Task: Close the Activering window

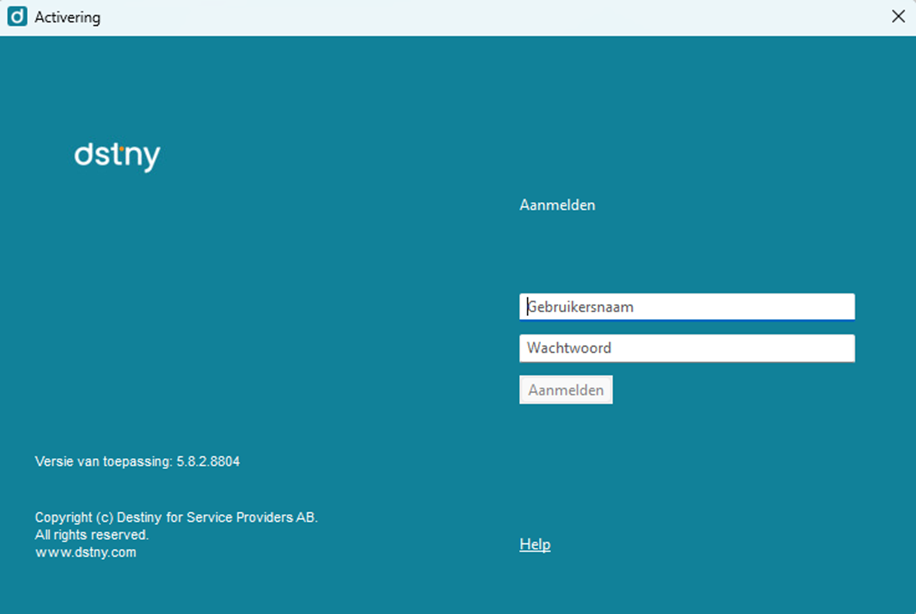Action: [x=898, y=16]
